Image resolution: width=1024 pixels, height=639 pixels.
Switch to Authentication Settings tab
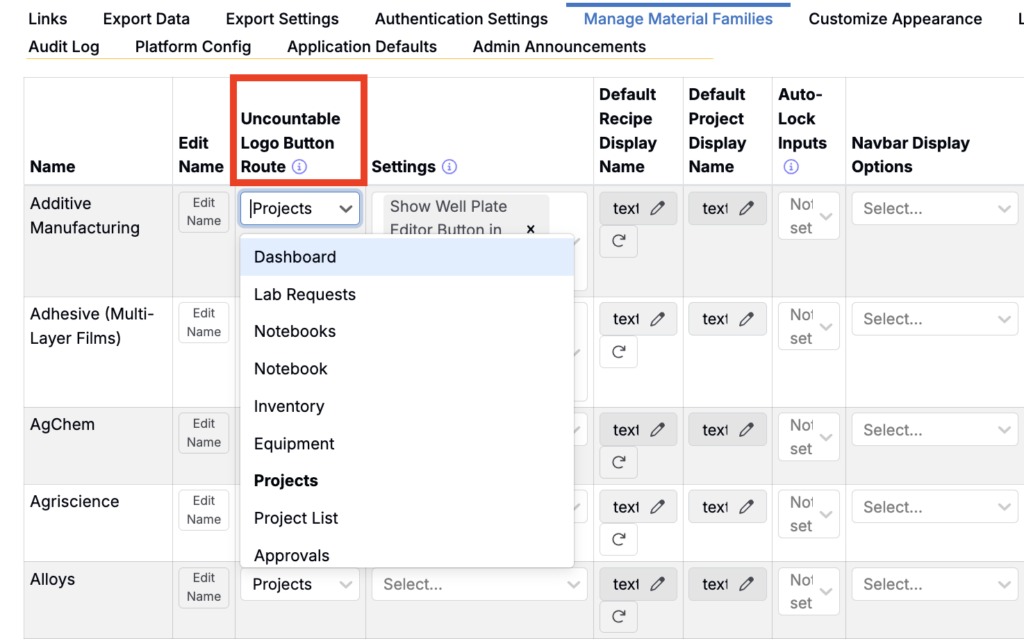pos(461,19)
